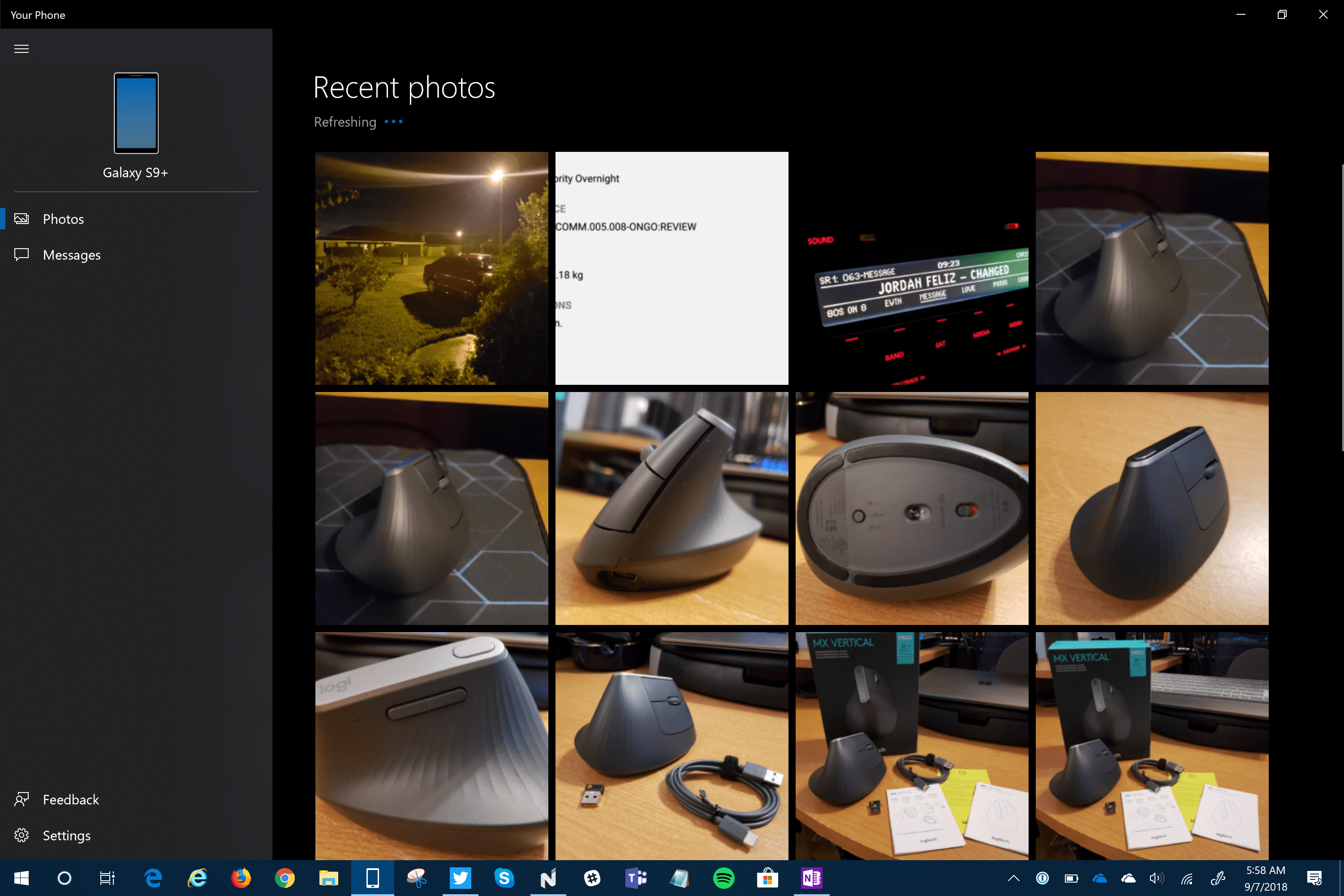
Task: Click the photo grid scrollbar
Action: coord(1341,309)
